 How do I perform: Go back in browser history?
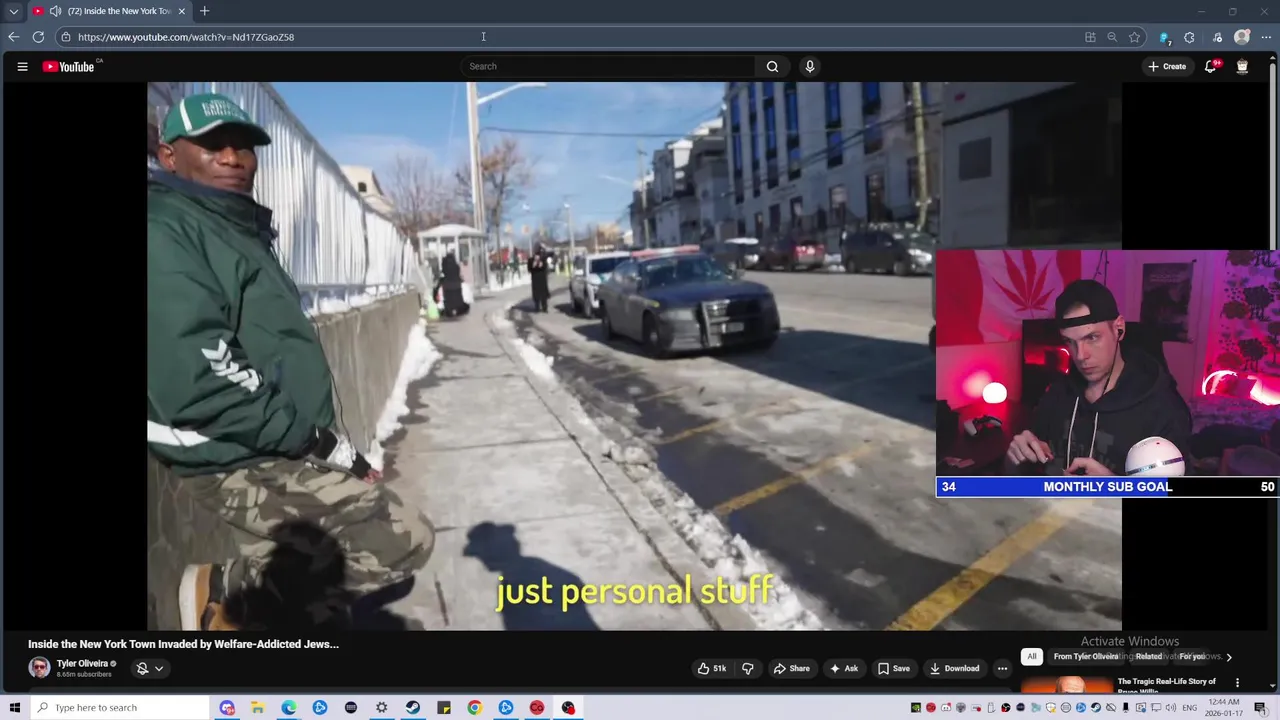point(13,37)
